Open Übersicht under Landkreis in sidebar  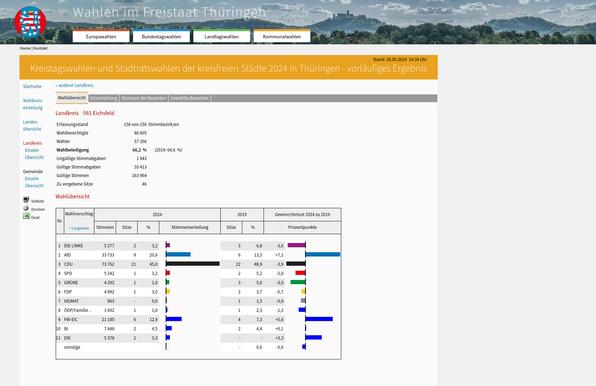coord(34,157)
